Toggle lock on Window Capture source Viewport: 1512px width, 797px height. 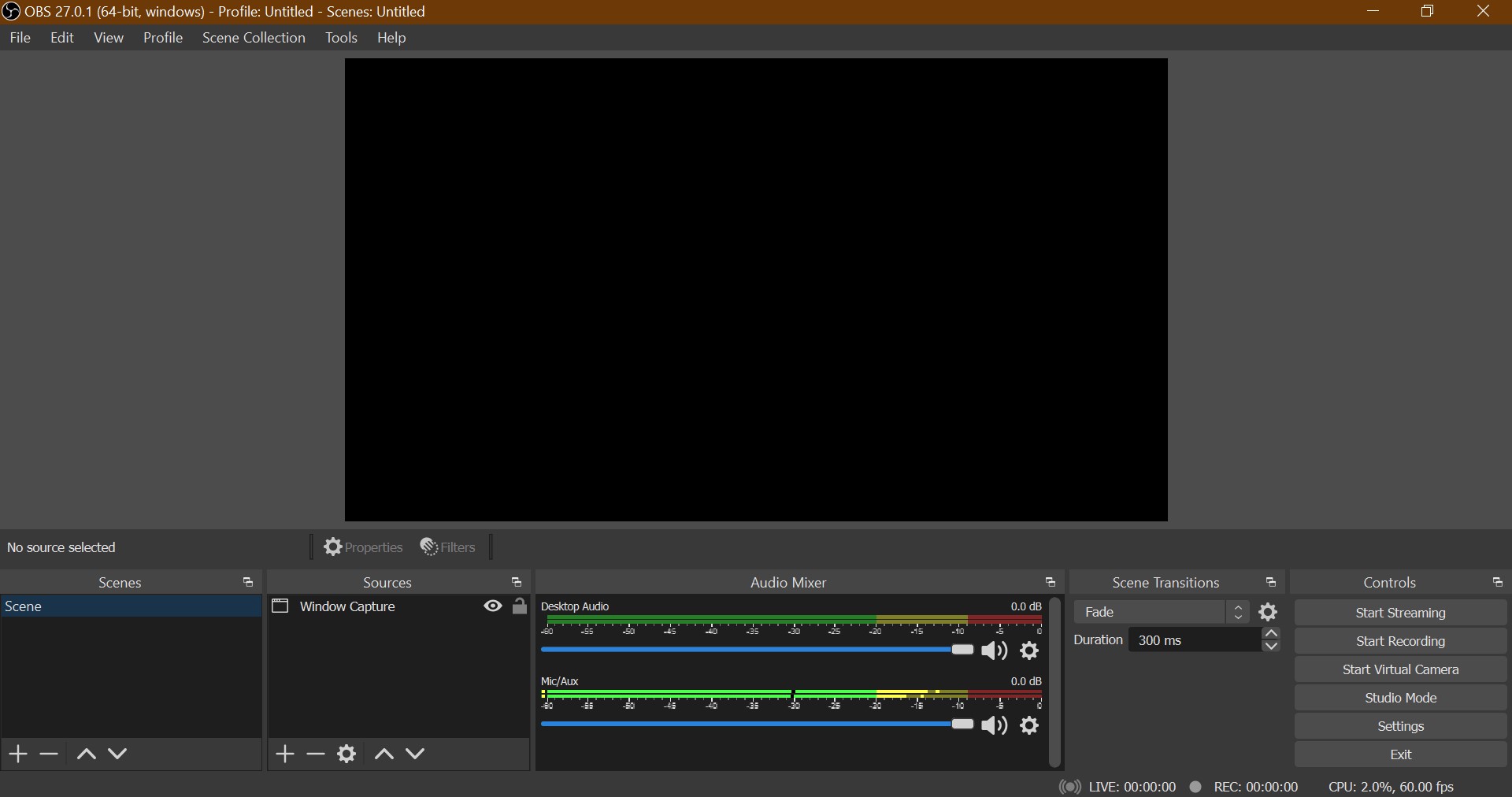(520, 606)
